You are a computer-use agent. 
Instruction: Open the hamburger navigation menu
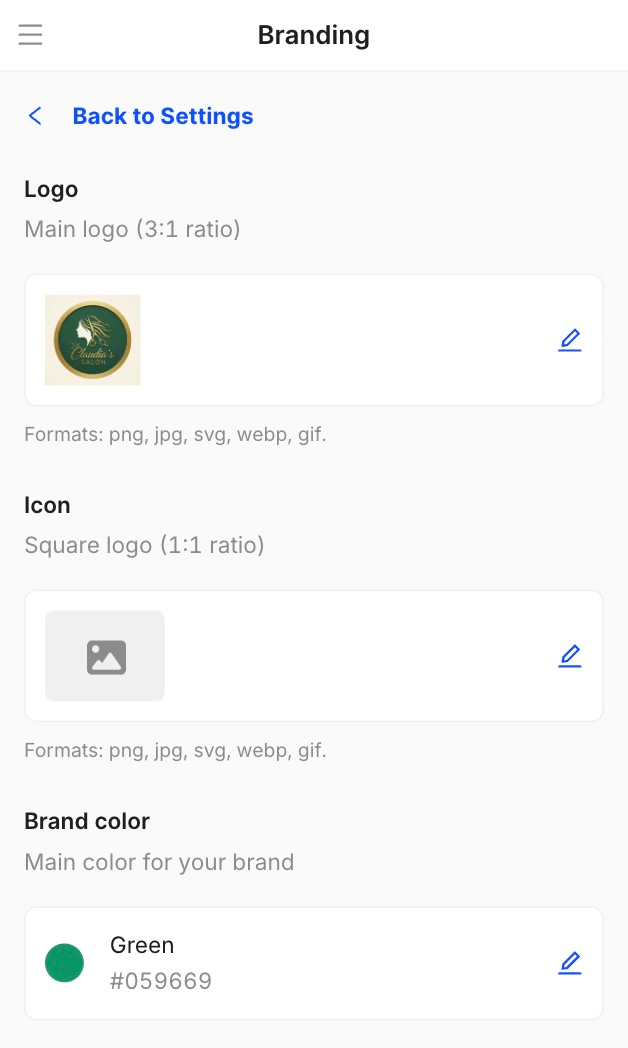tap(30, 34)
